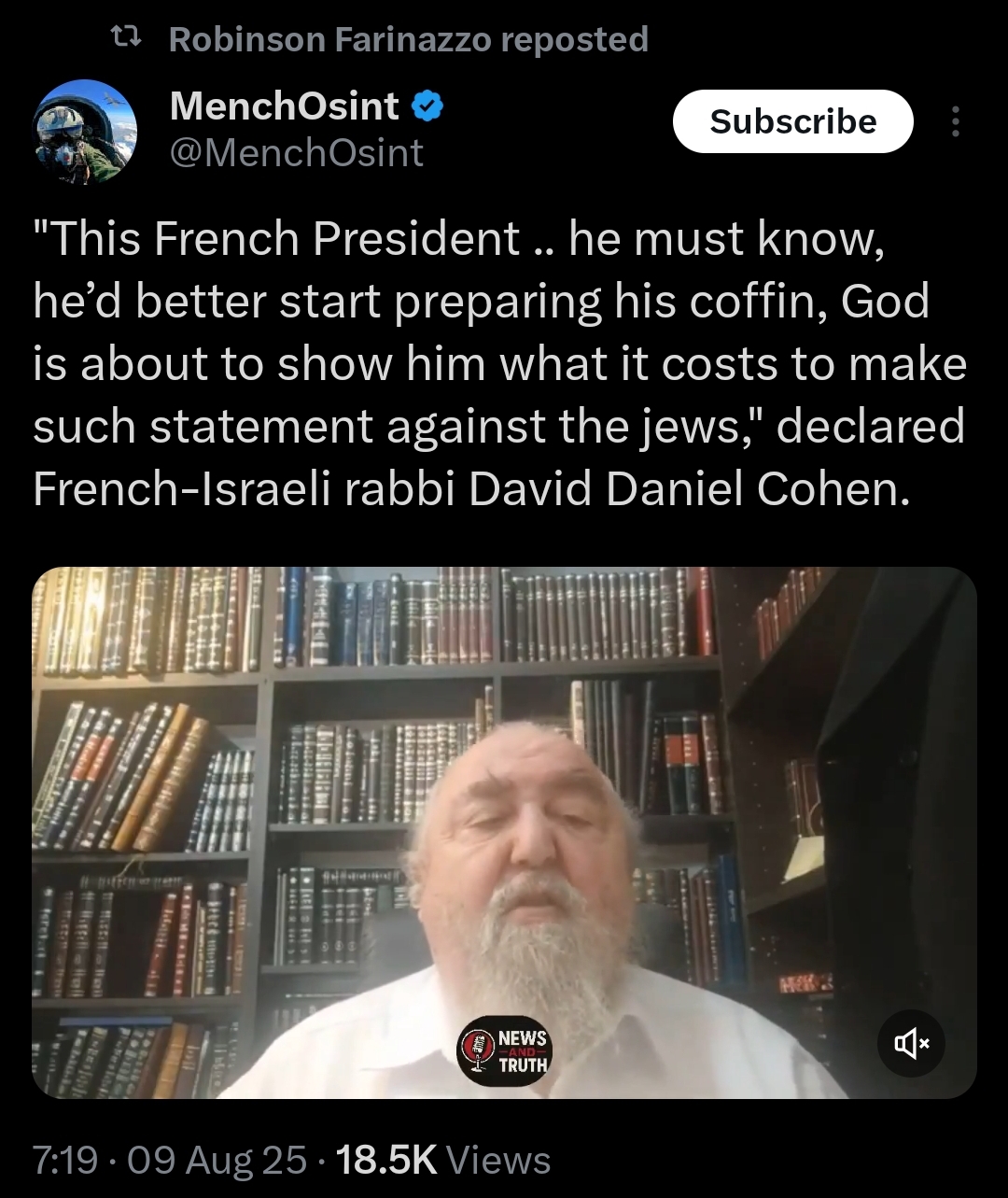Image resolution: width=1008 pixels, height=1198 pixels.
Task: Click the repost arrows icon above the tweet
Action: pyautogui.click(x=125, y=39)
